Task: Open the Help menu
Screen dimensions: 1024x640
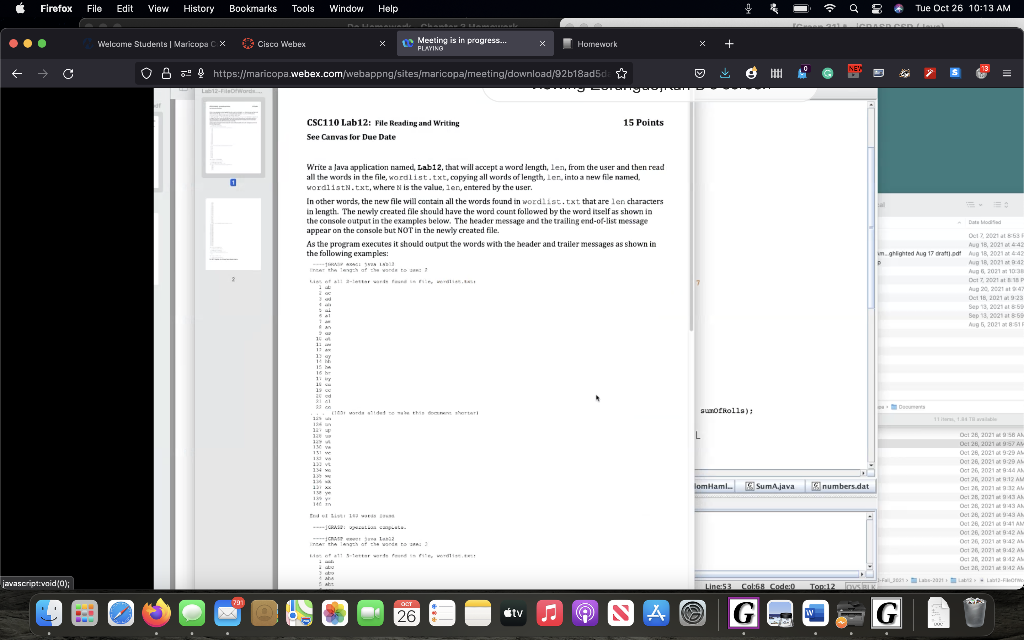Action: 388,8
